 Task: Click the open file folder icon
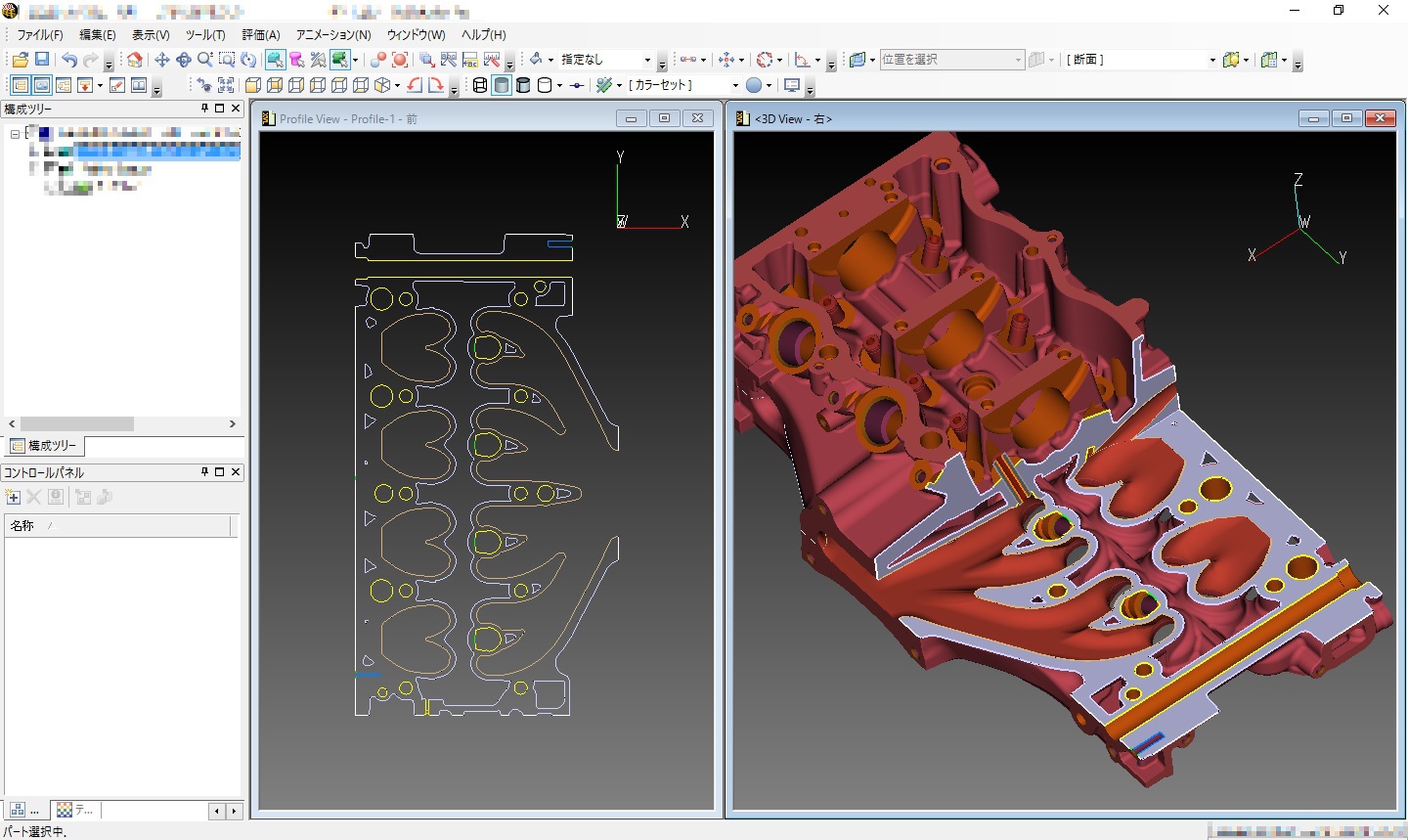click(x=20, y=60)
